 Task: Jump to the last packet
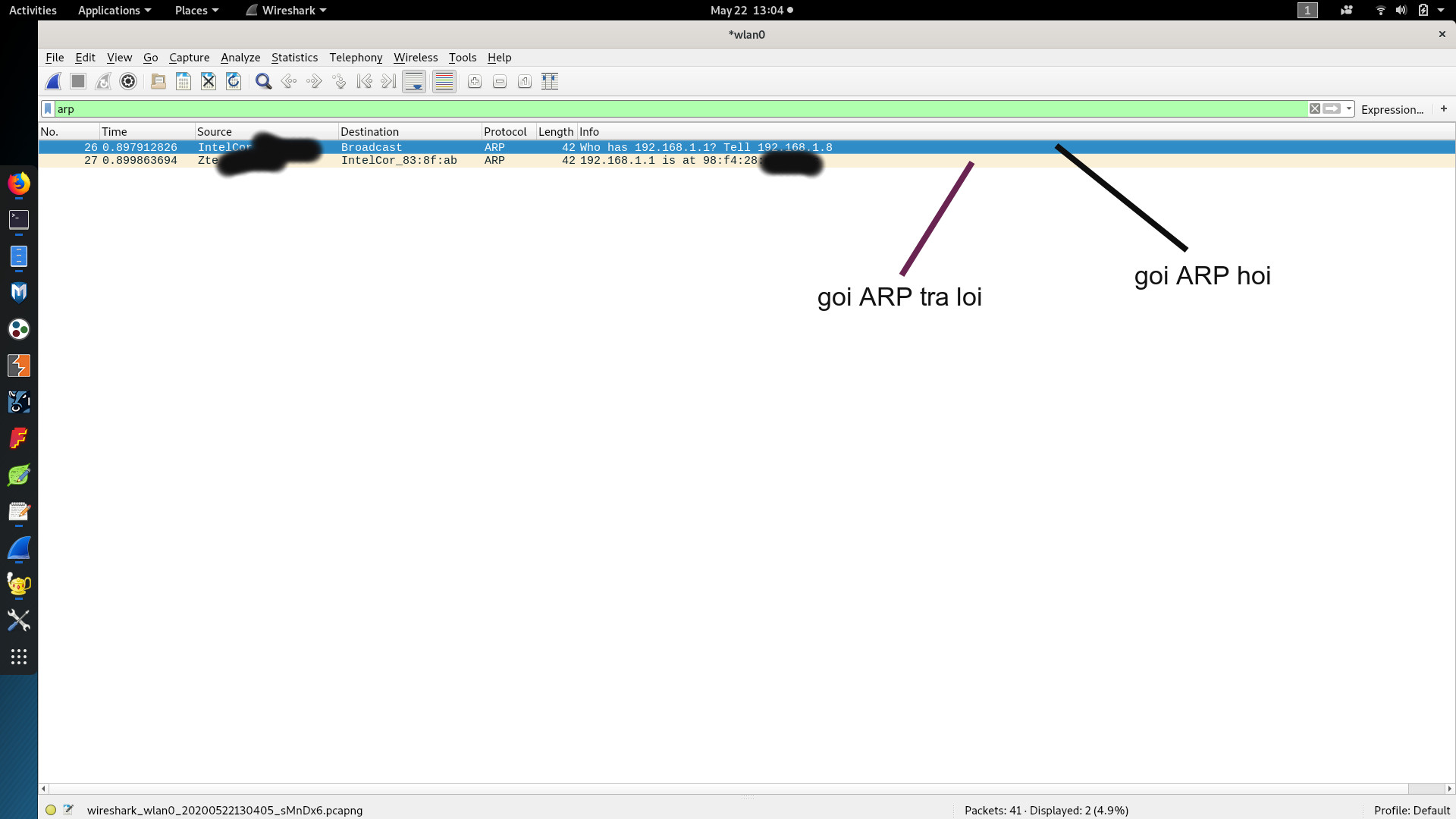(x=388, y=81)
